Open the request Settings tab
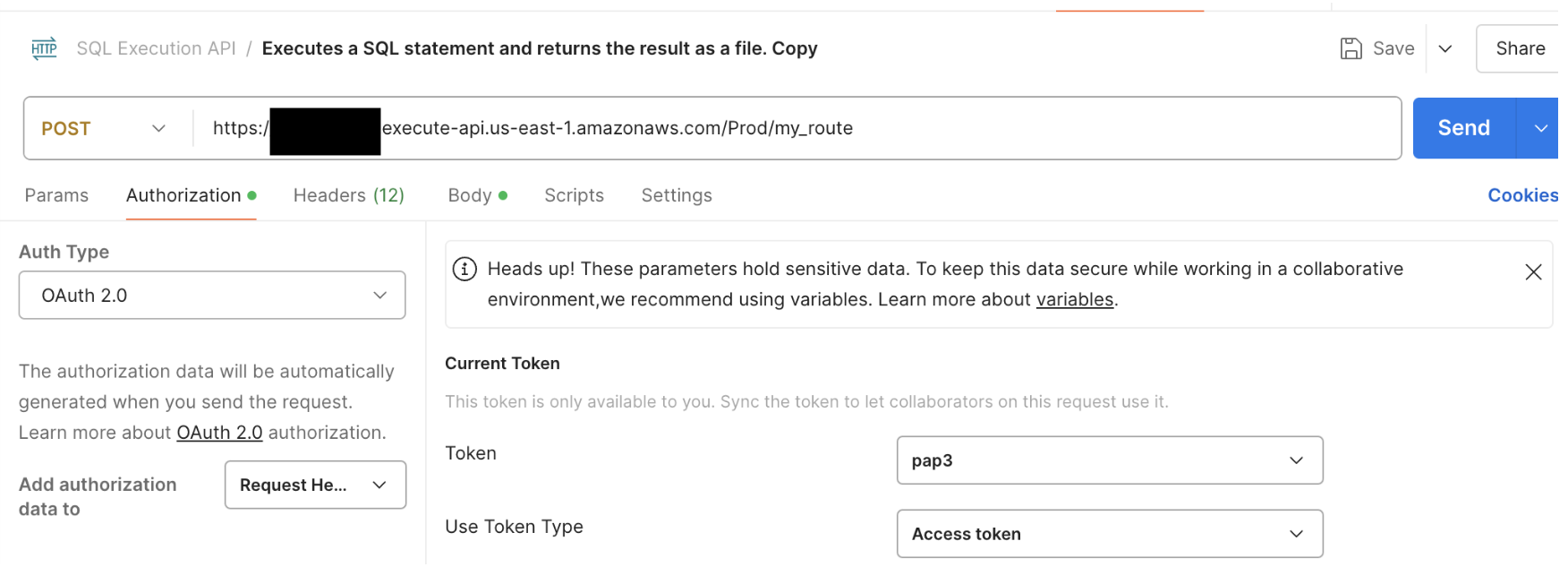 [676, 195]
